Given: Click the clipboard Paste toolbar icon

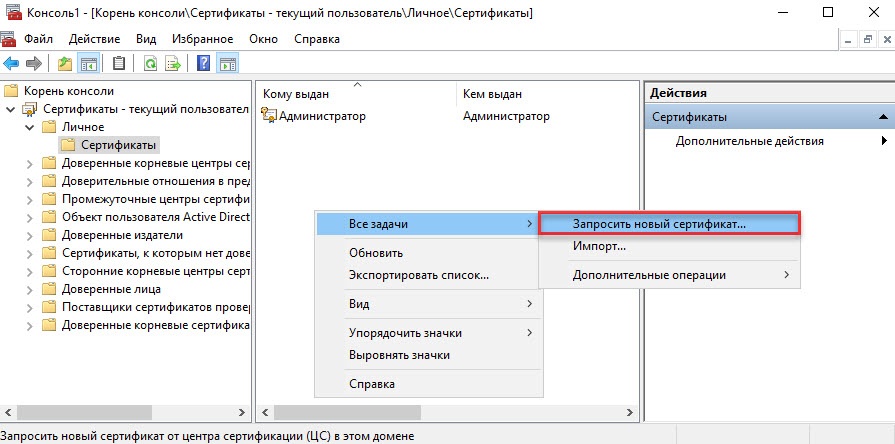Looking at the screenshot, I should (x=118, y=63).
